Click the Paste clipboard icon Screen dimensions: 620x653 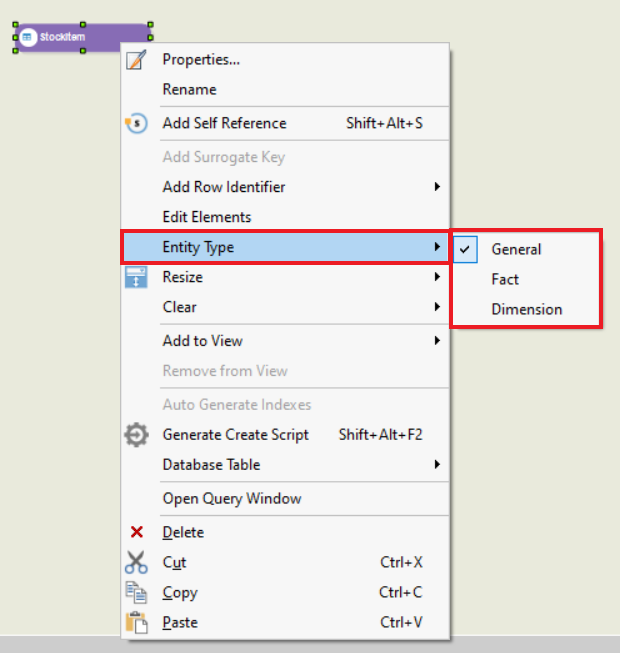(136, 622)
